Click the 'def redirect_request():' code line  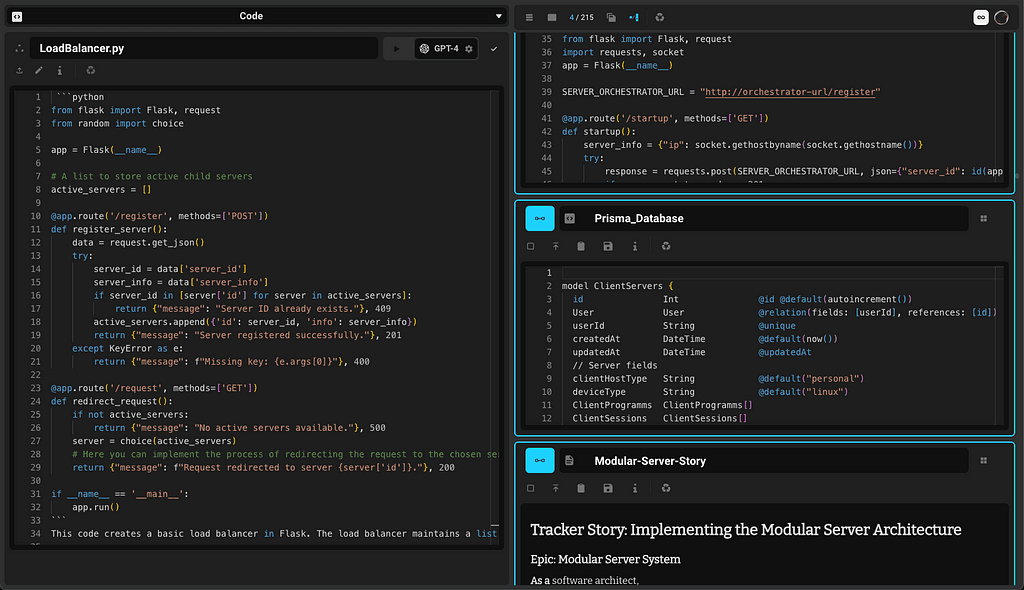112,401
